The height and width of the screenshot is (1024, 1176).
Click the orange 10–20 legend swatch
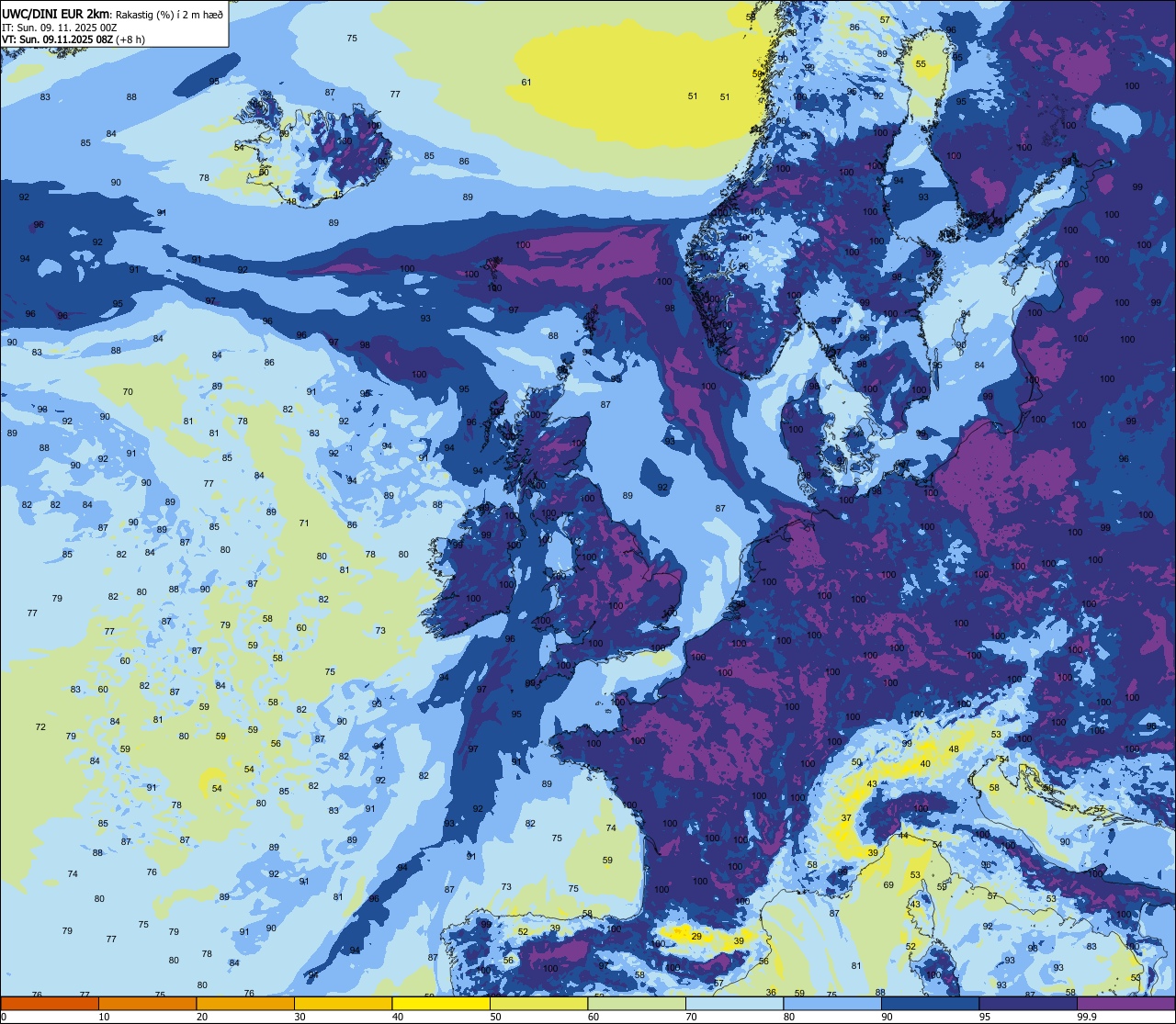[147, 1004]
